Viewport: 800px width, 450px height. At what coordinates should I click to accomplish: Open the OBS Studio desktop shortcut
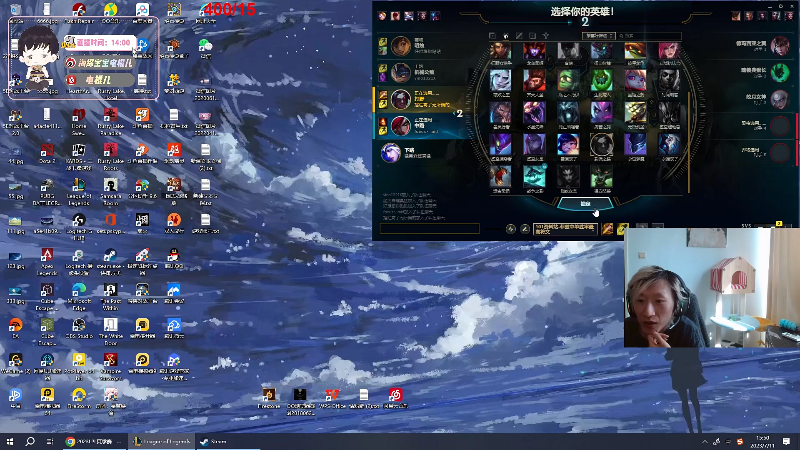click(79, 328)
